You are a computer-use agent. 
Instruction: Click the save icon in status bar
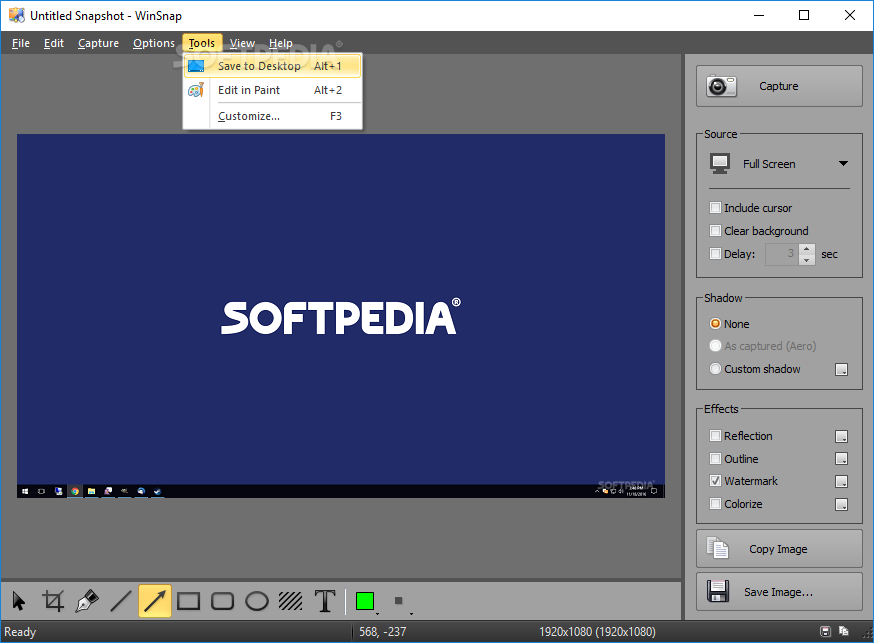click(826, 631)
